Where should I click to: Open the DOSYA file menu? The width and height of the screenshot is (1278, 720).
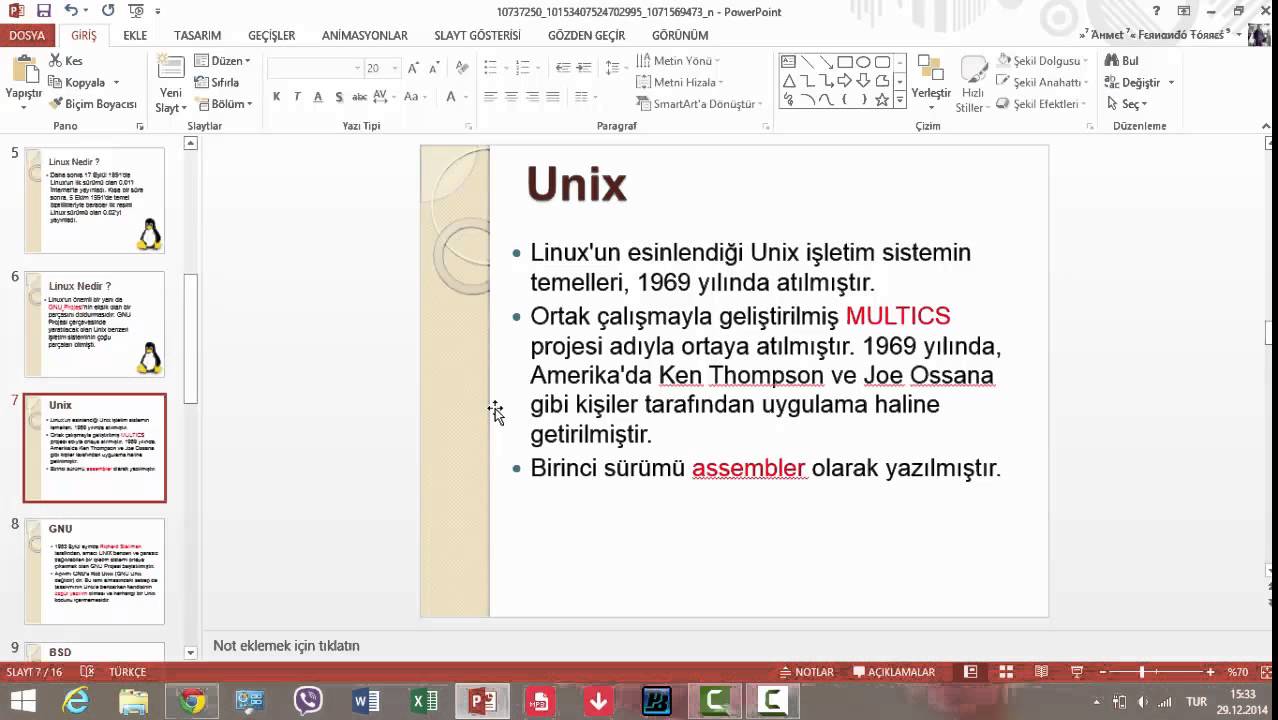[27, 35]
